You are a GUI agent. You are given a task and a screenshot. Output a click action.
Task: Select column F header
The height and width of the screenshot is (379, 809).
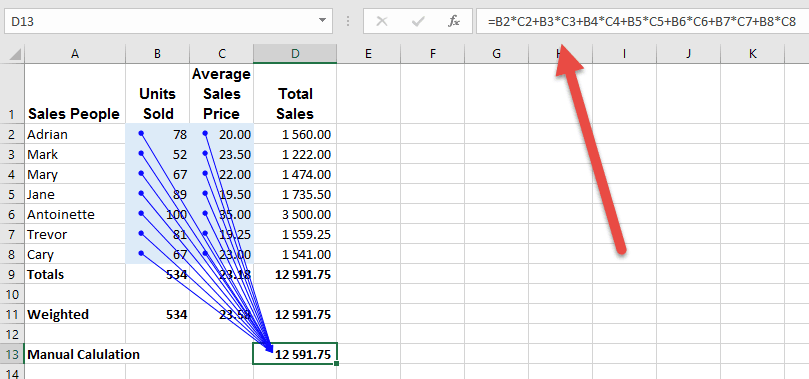pyautogui.click(x=432, y=54)
